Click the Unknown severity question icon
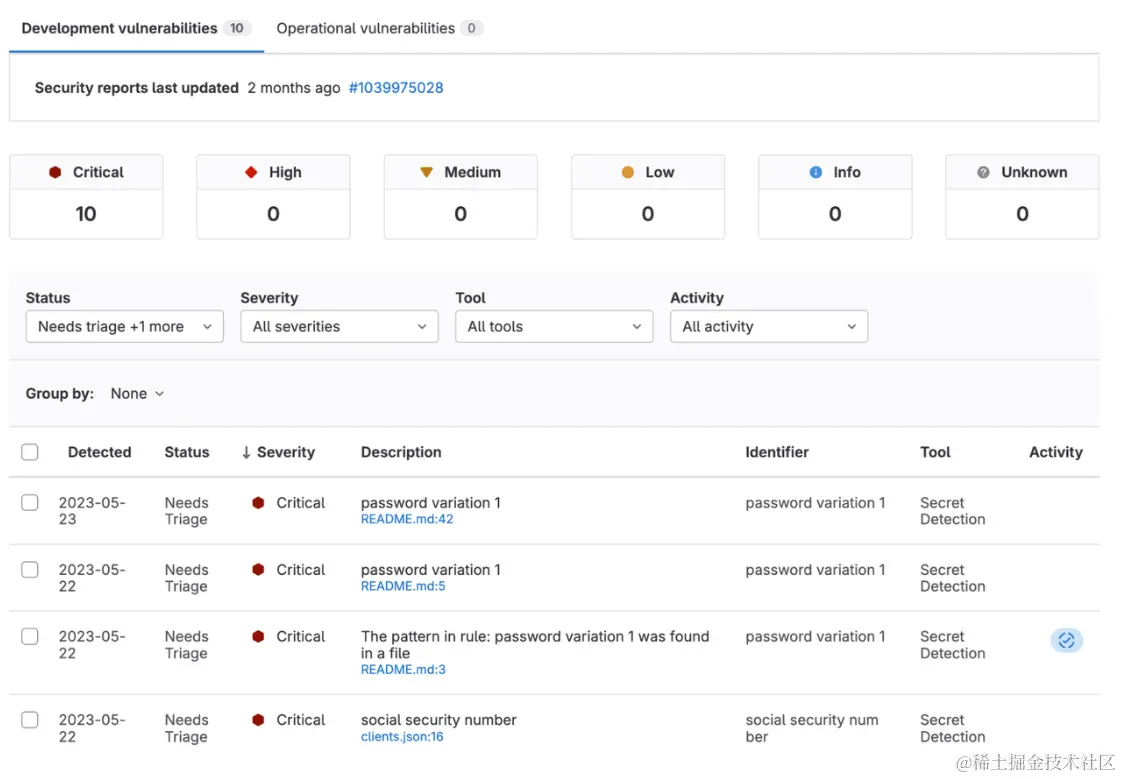This screenshot has height=779, width=1122. pos(984,172)
